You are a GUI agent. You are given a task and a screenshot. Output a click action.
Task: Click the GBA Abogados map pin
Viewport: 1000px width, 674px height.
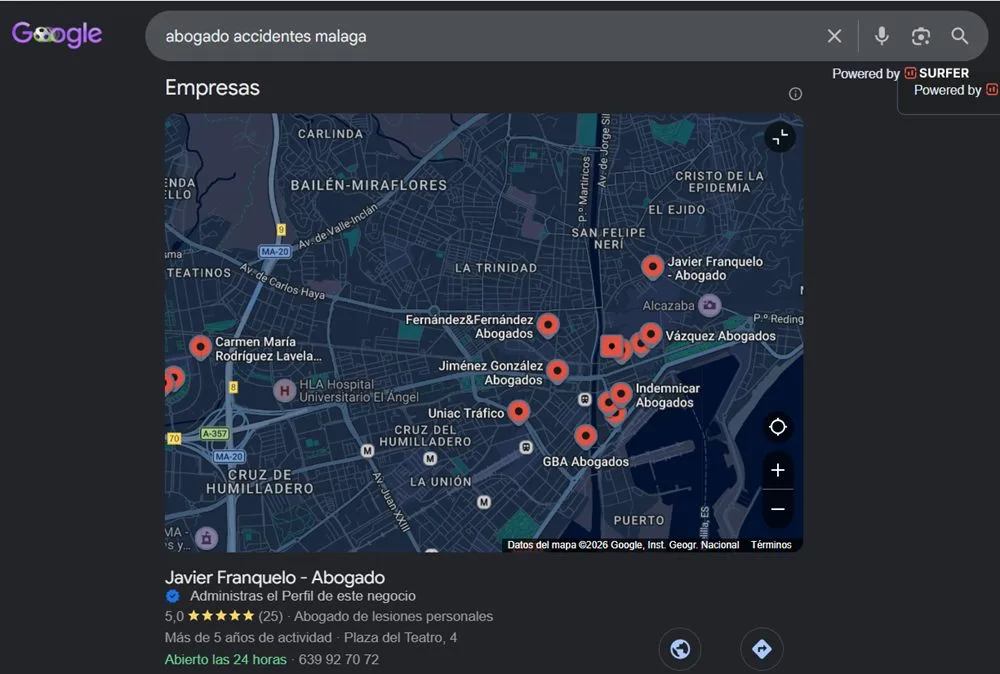(585, 436)
